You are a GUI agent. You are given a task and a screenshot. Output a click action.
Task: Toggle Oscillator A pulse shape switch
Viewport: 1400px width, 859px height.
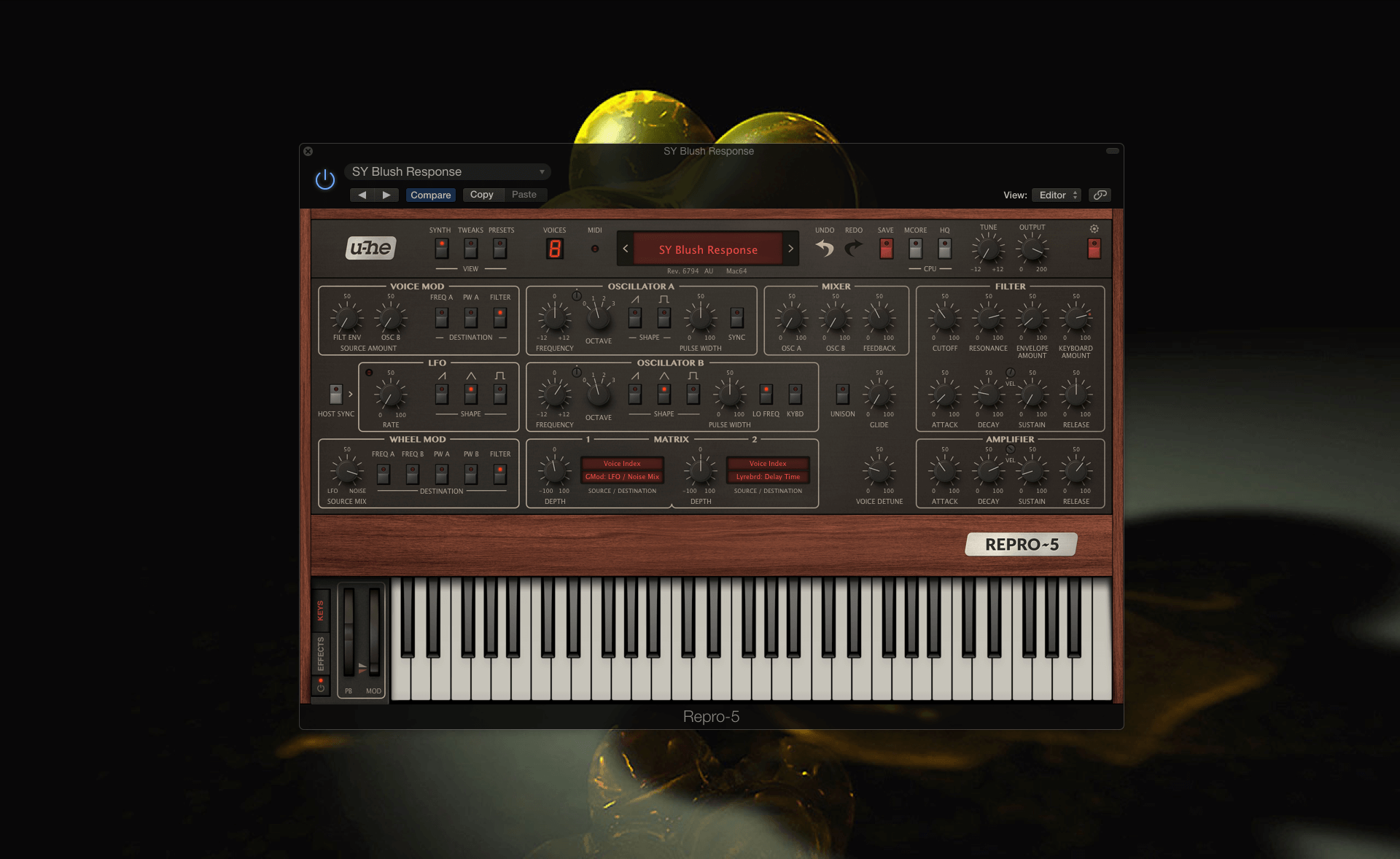click(664, 317)
